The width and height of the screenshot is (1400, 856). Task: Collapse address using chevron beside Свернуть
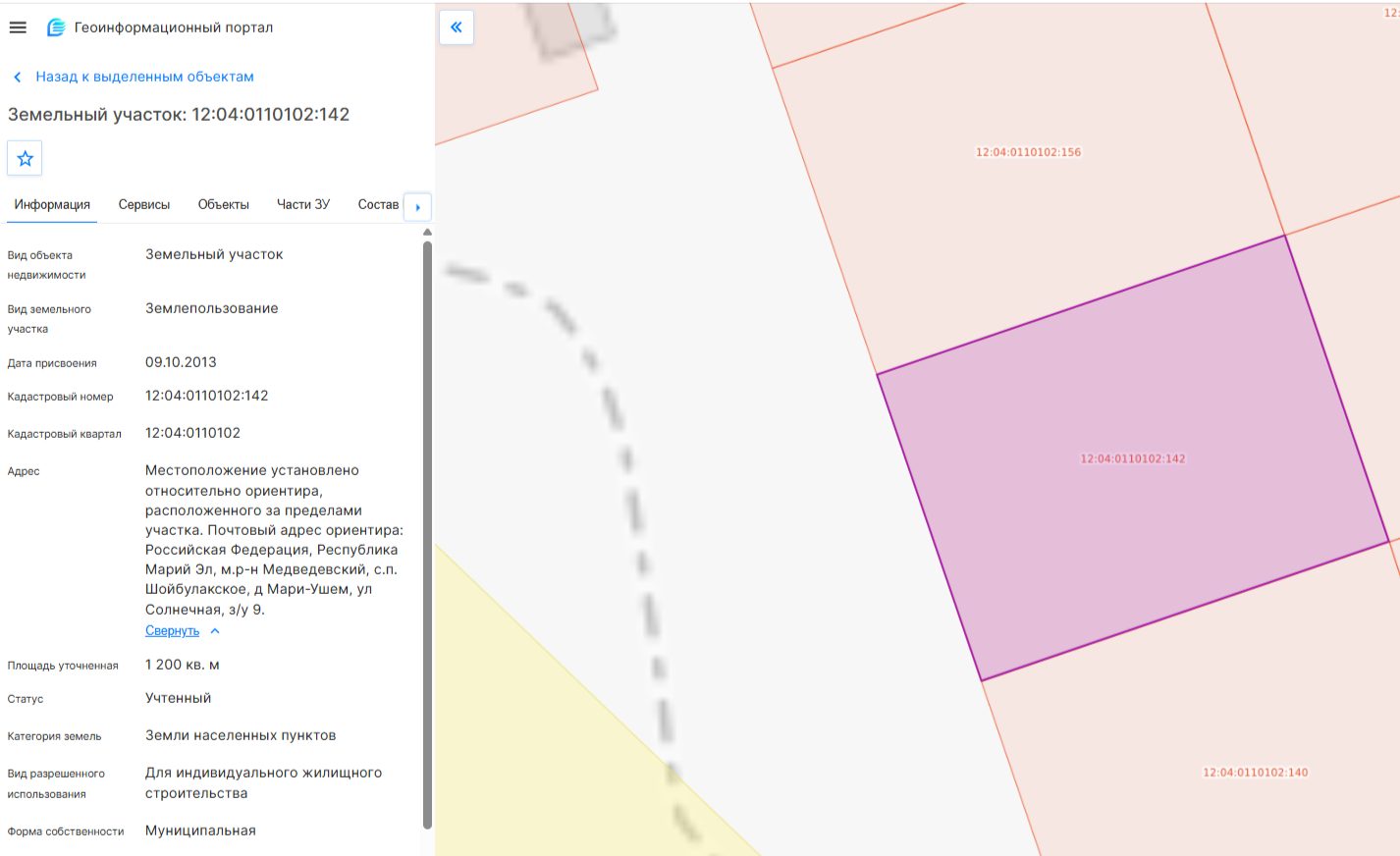click(x=215, y=631)
